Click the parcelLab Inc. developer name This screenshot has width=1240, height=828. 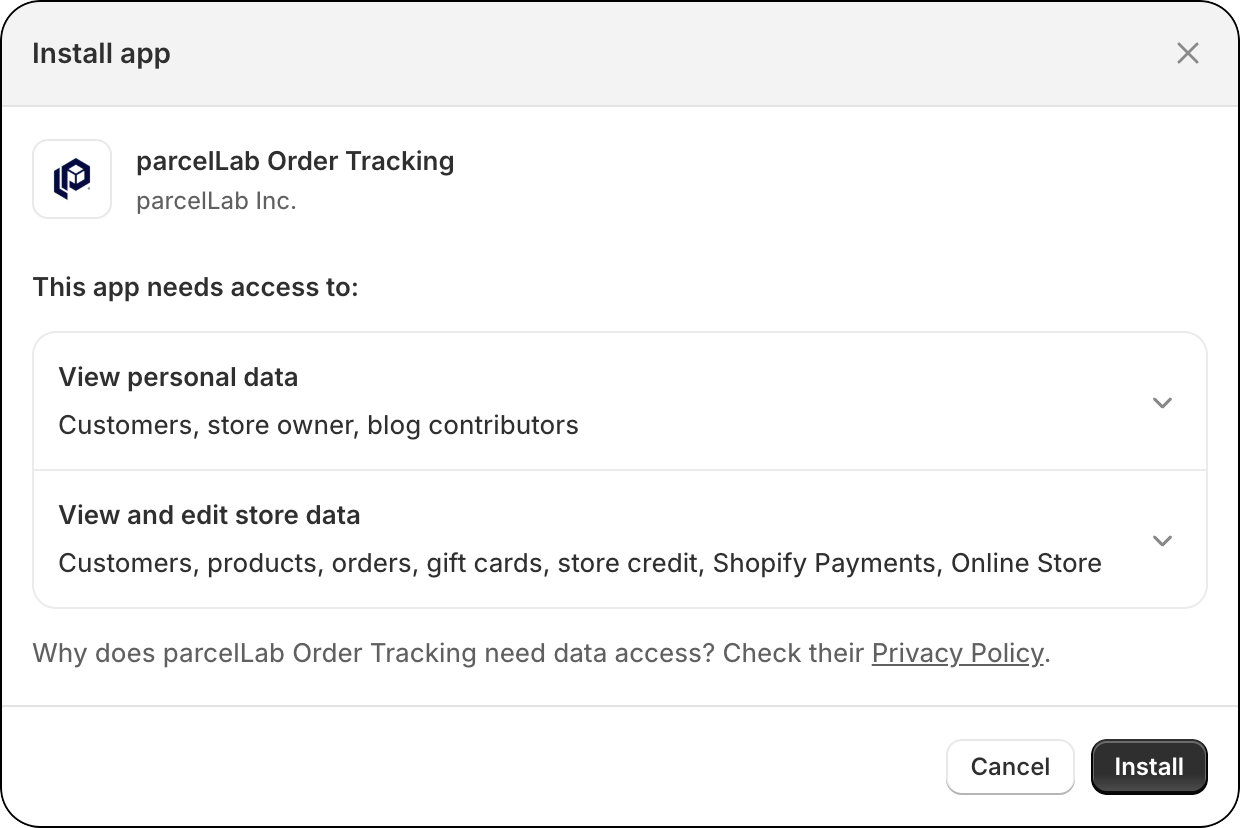[216, 200]
